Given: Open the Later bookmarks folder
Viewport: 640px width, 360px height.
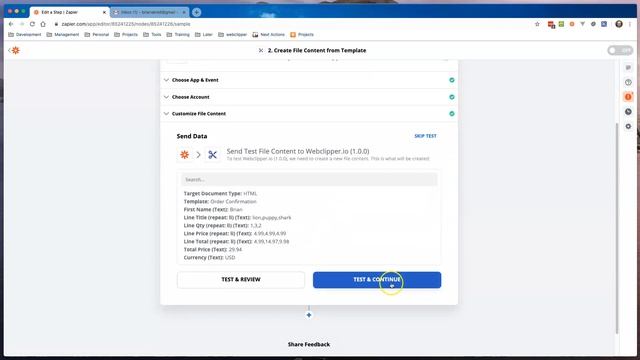Looking at the screenshot, I should point(204,35).
